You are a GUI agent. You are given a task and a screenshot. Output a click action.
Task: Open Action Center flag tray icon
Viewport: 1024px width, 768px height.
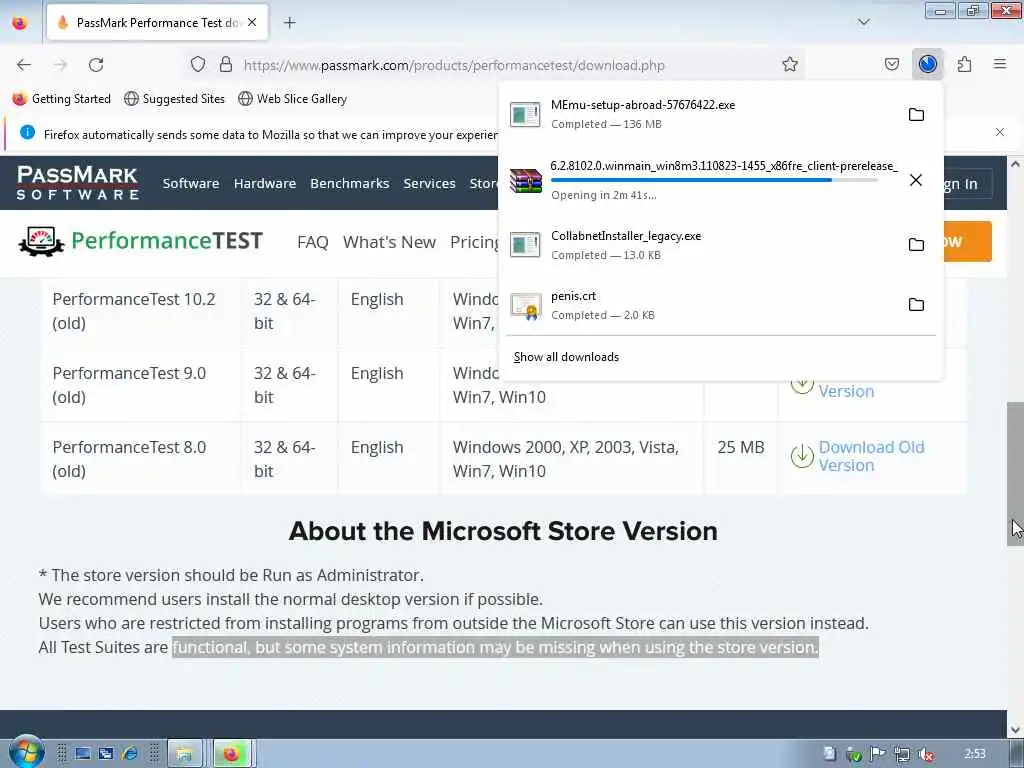(878, 754)
